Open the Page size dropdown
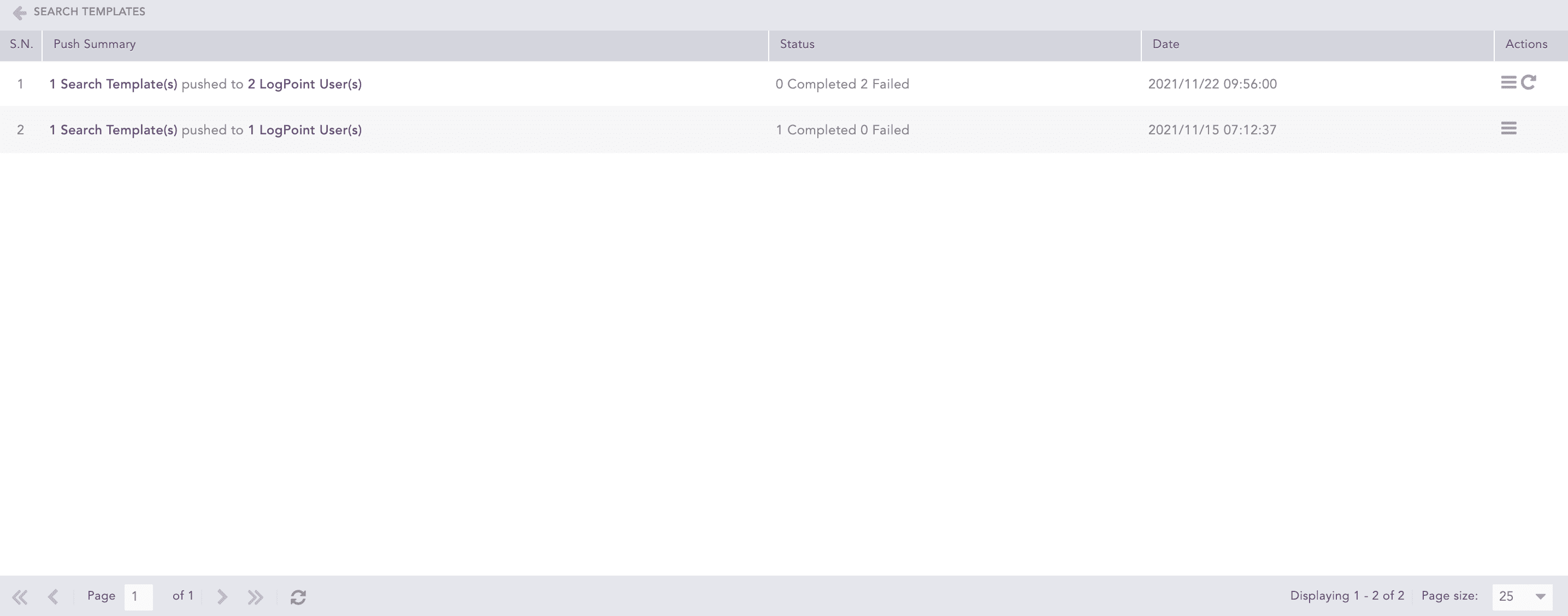Screen dimensions: 1568x616 [1540, 596]
